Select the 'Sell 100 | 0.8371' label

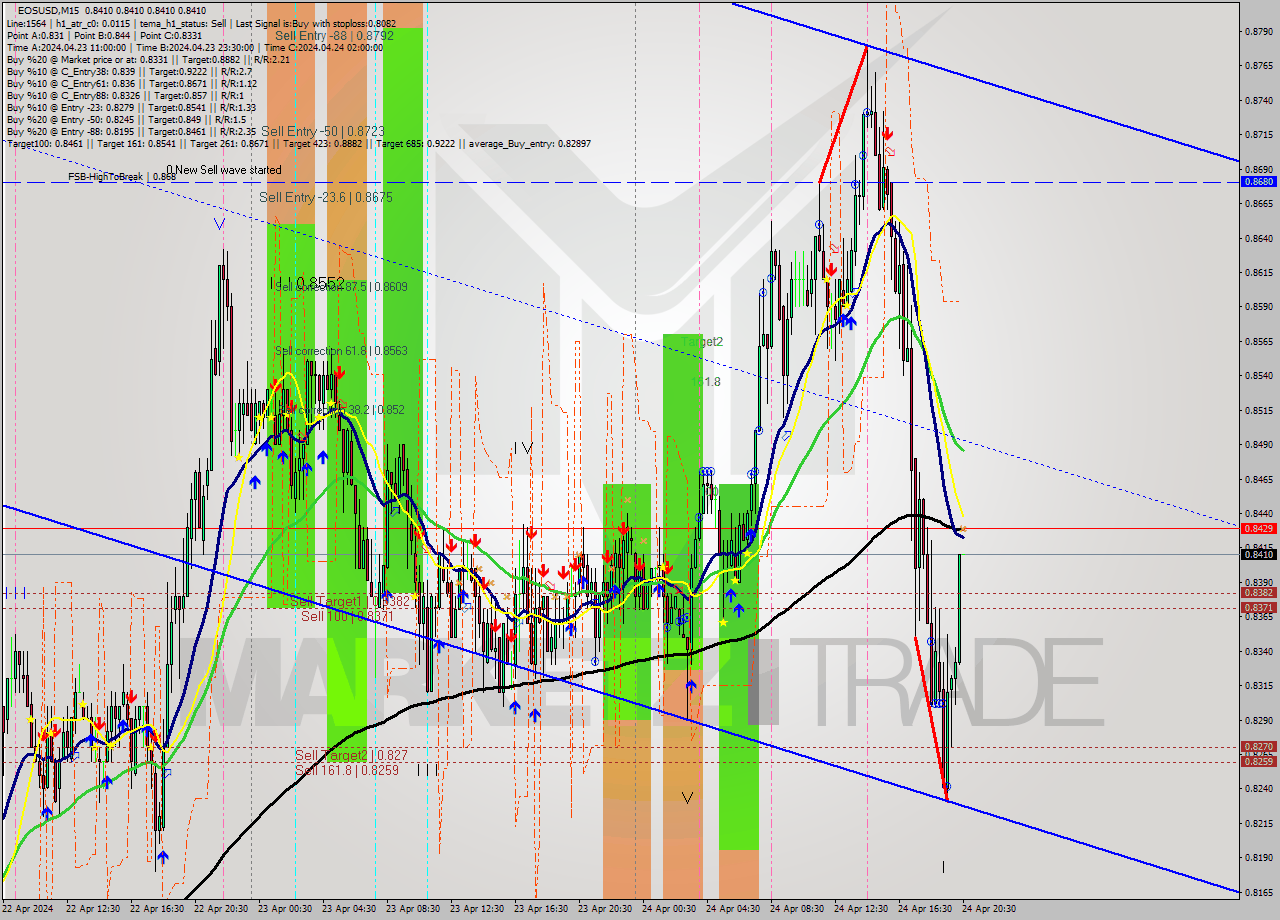[346, 617]
